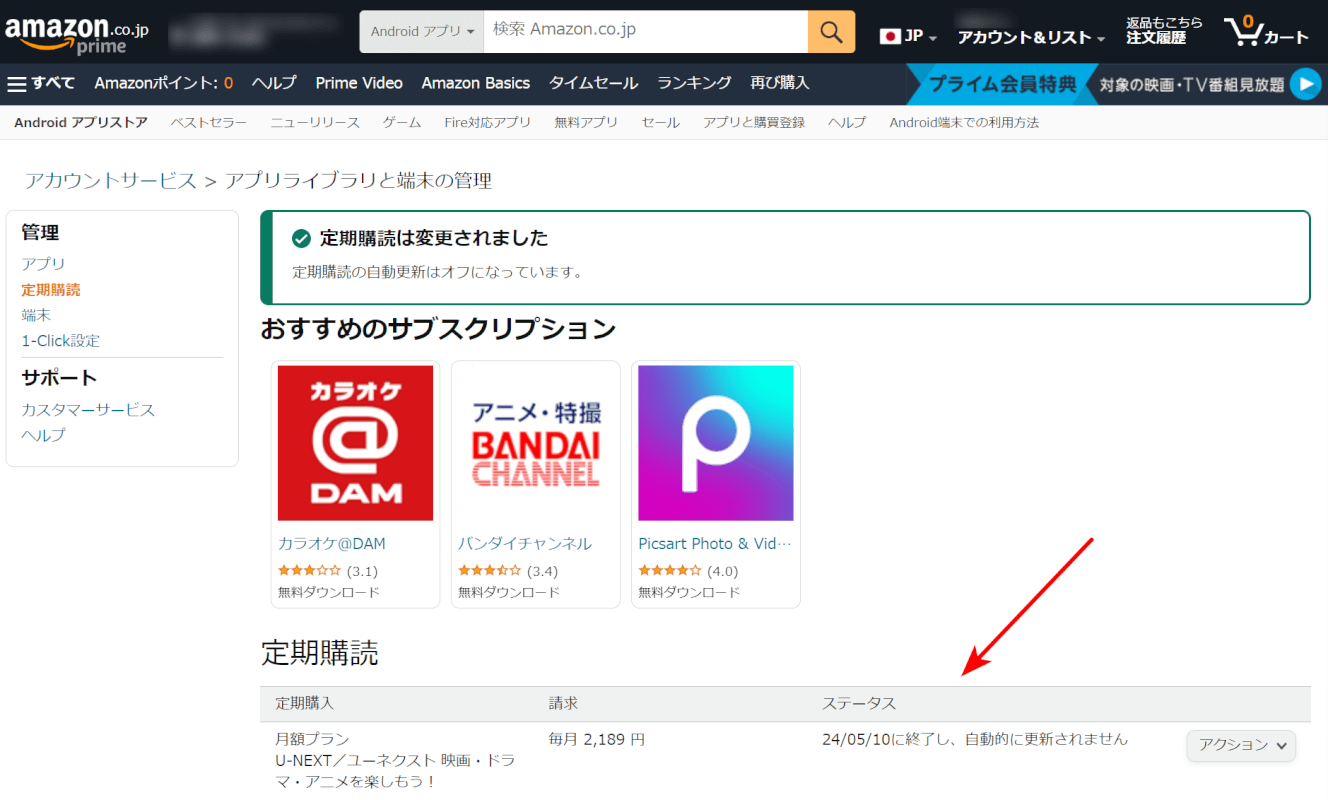Click the 24/05/10に終了し status text
The width and height of the screenshot is (1328, 800).
[x=974, y=740]
